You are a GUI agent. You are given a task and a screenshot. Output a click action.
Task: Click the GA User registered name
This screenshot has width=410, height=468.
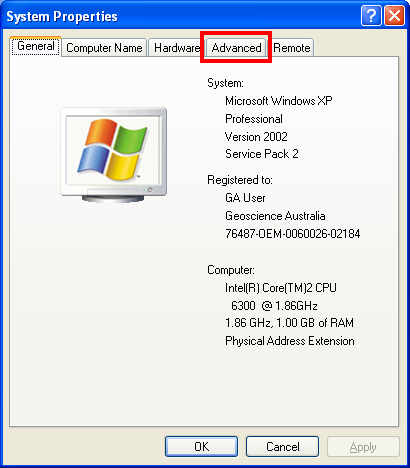coord(245,198)
